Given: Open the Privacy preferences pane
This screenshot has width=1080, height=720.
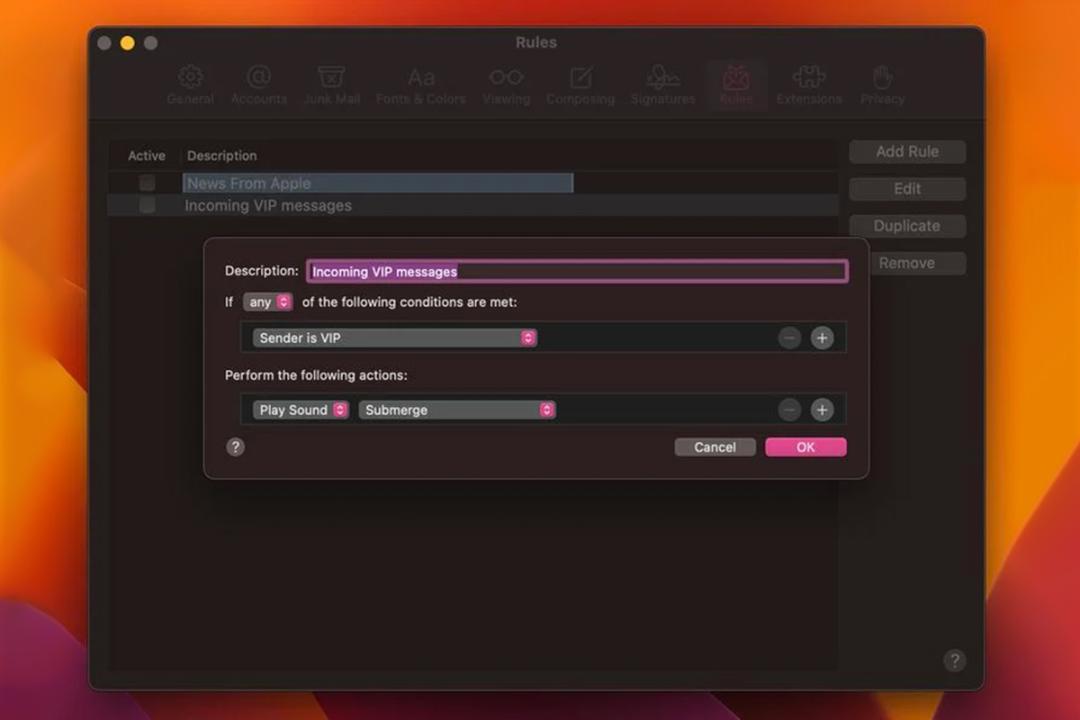Looking at the screenshot, I should [882, 85].
